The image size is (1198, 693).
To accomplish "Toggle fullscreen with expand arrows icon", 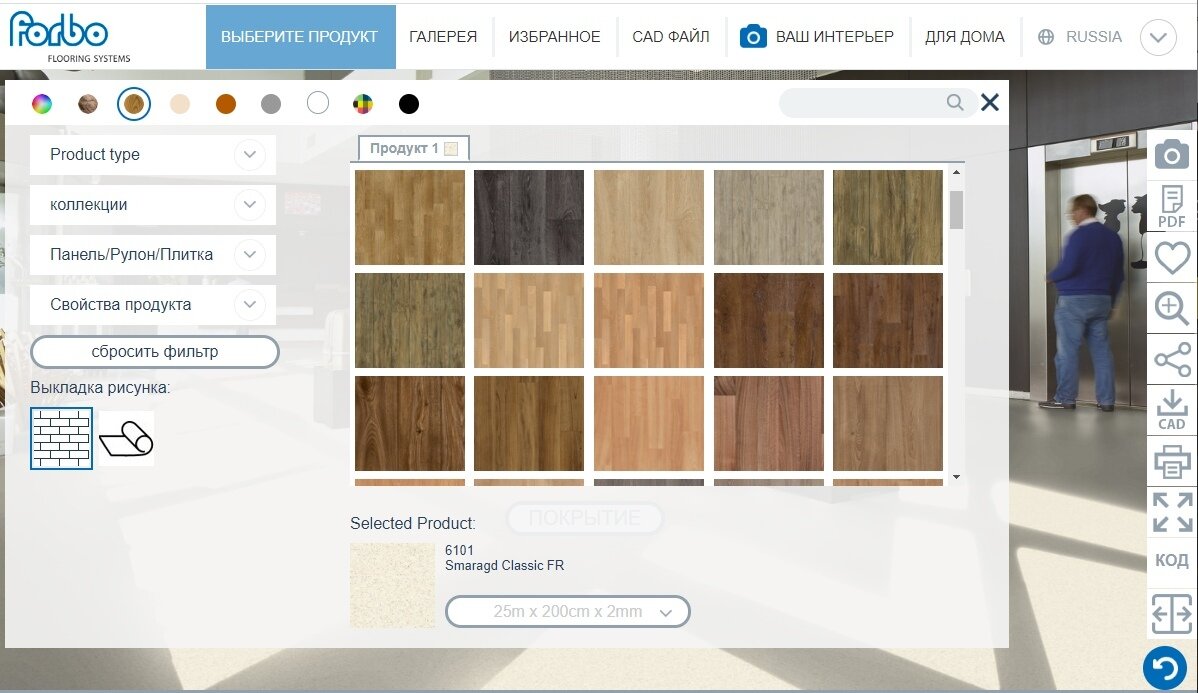I will (1171, 512).
